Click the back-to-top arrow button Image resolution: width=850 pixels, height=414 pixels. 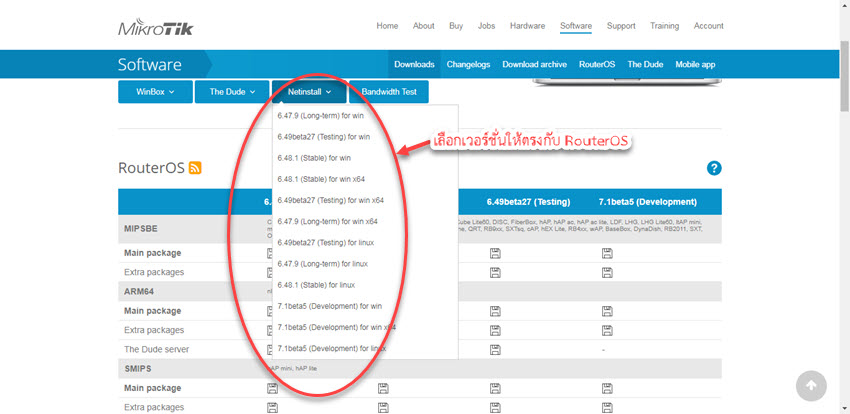pyautogui.click(x=811, y=385)
